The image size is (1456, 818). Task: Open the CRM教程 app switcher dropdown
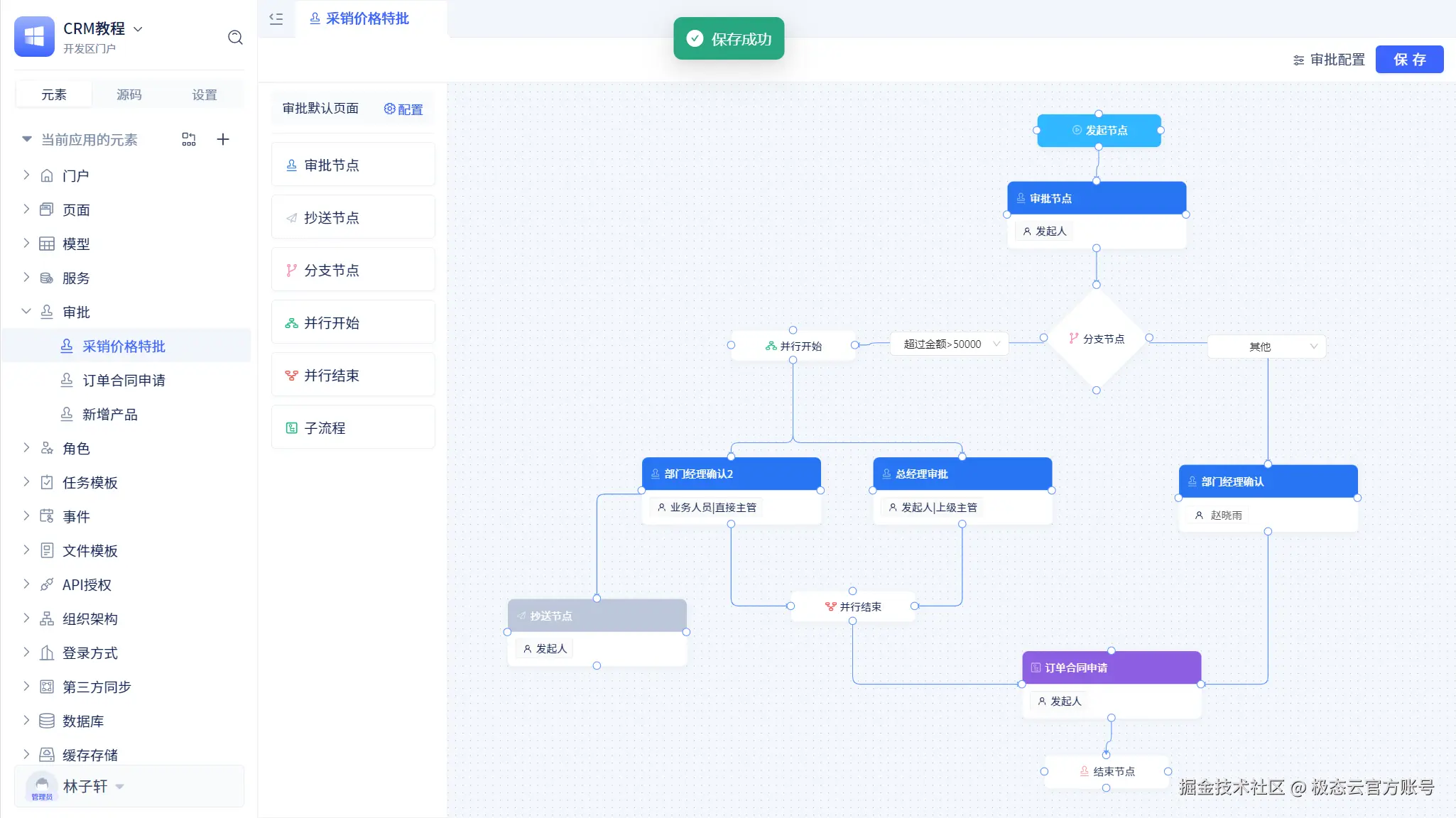point(138,29)
